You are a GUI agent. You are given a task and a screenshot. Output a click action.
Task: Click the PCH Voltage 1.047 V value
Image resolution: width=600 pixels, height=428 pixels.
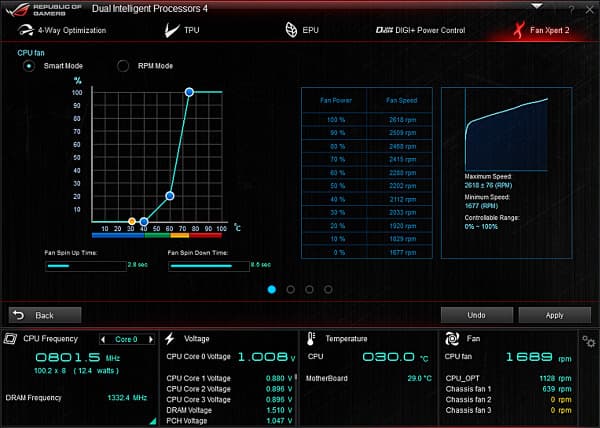(x=279, y=421)
